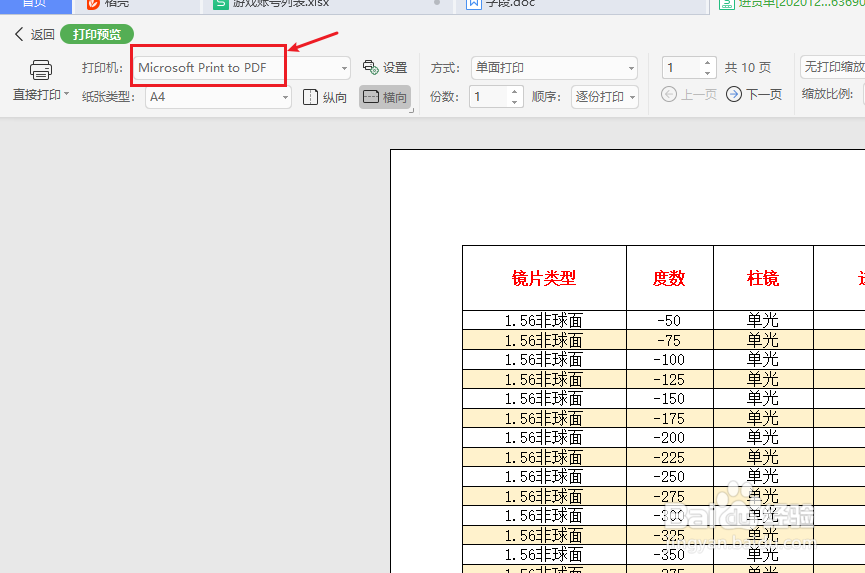865x573 pixels.
Task: Click the -275 degree cell
Action: pyautogui.click(x=669, y=497)
